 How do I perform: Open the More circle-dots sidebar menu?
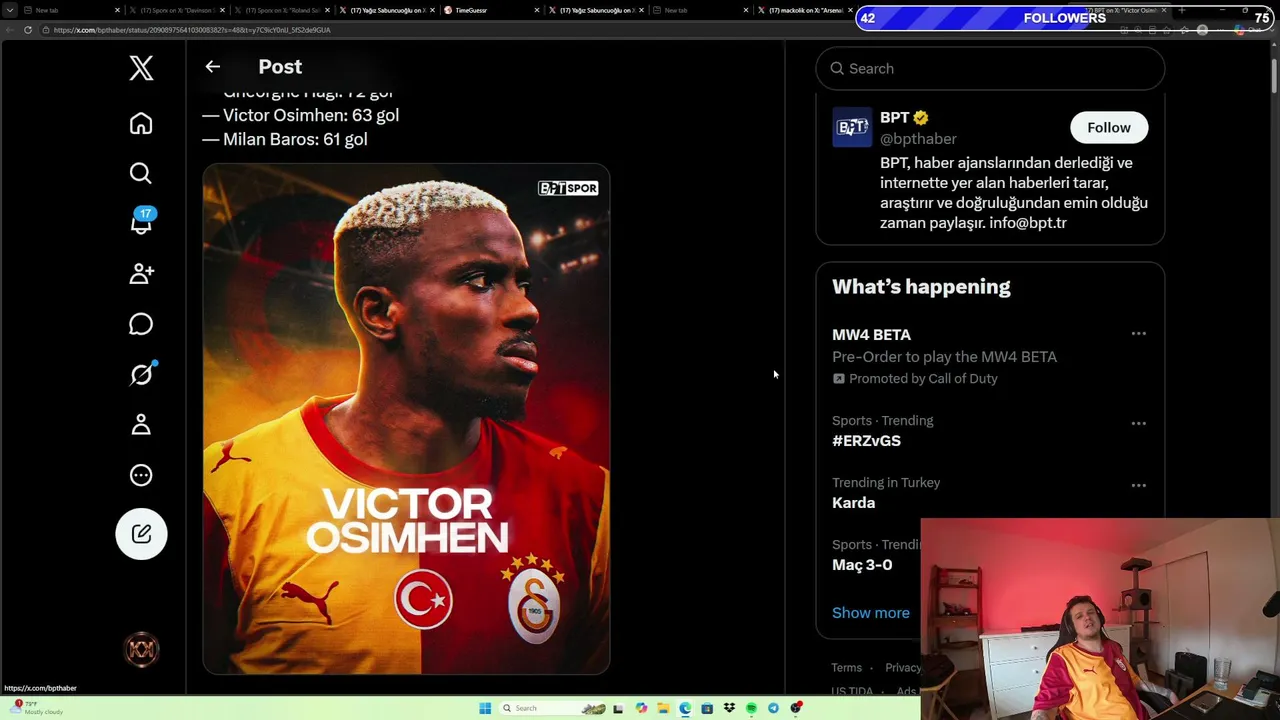(141, 475)
